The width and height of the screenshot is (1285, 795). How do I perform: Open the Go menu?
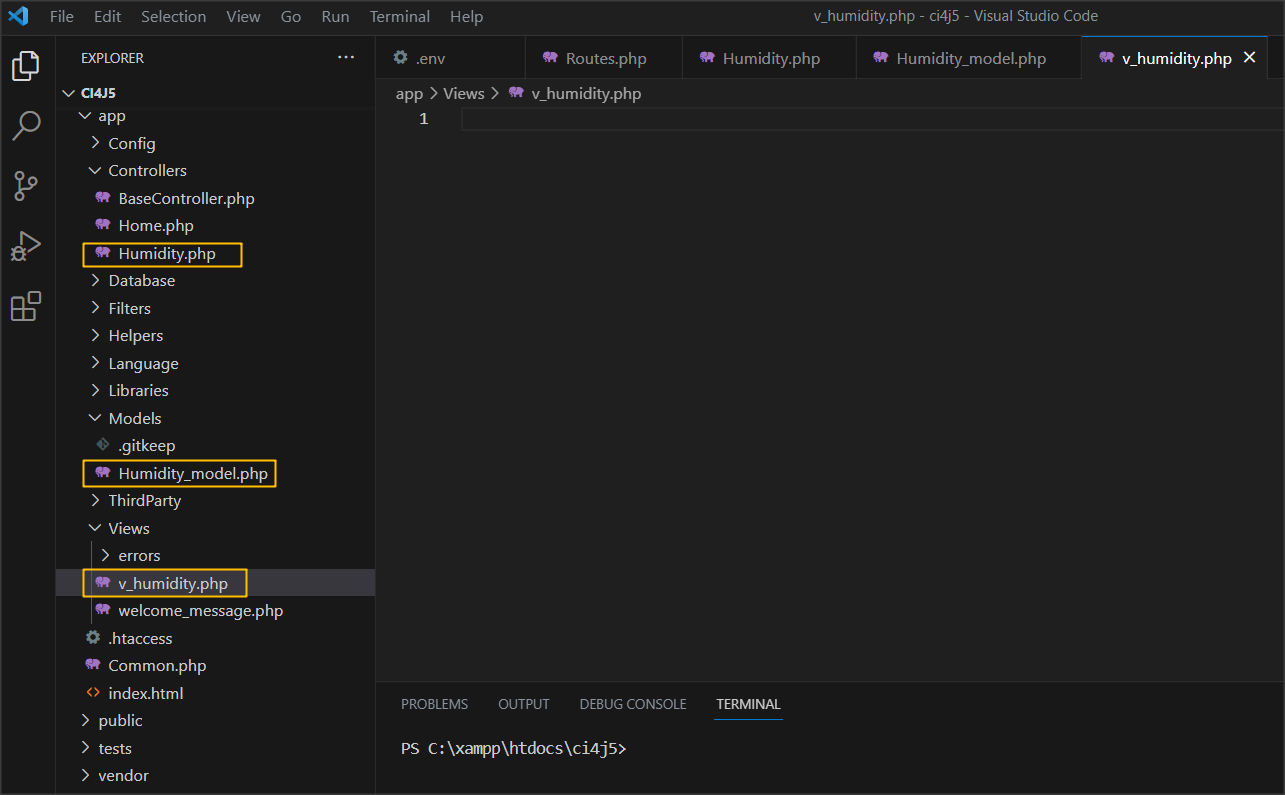tap(291, 16)
